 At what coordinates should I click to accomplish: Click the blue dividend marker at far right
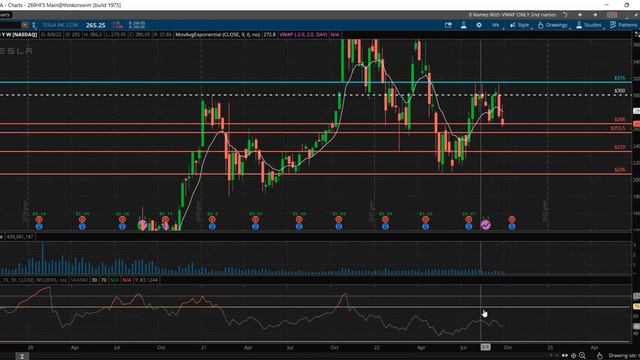(512, 227)
